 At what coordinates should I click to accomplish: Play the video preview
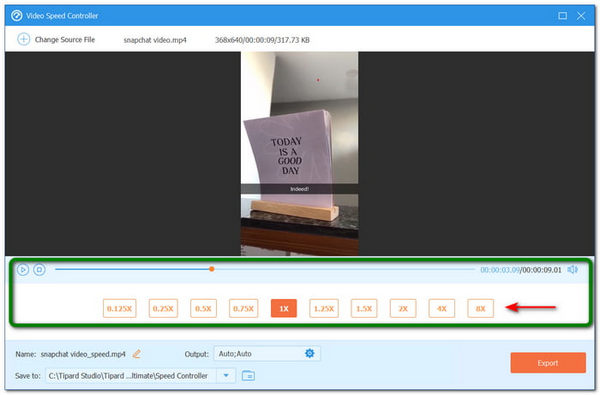pos(23,270)
